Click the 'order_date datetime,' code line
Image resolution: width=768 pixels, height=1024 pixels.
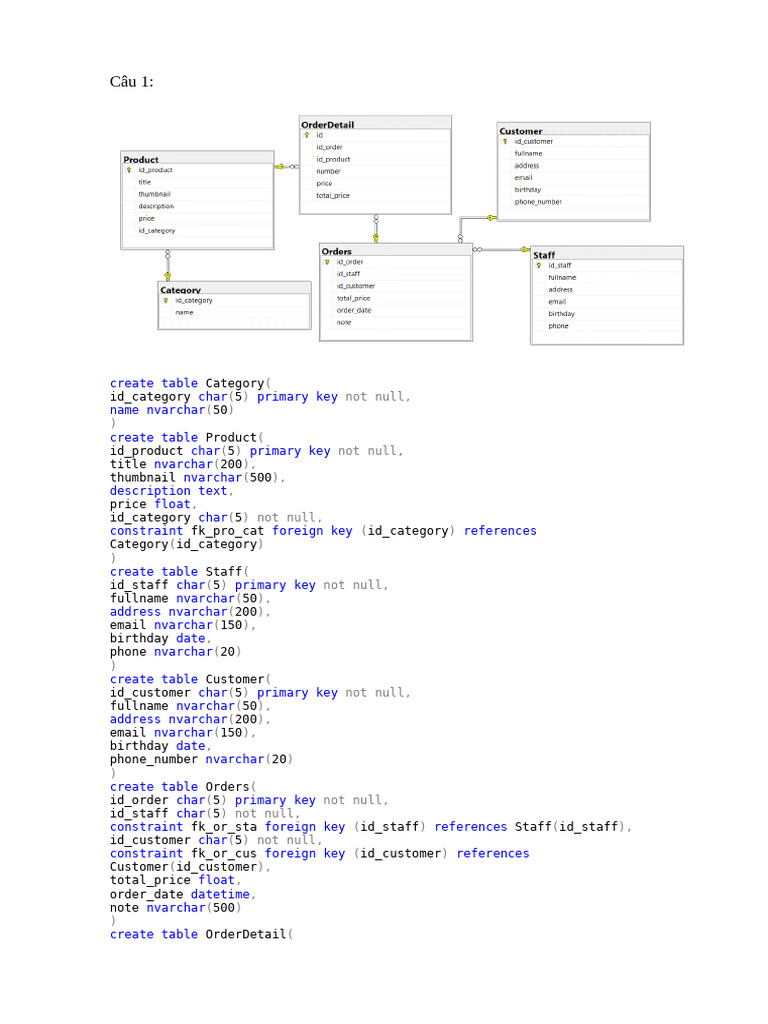[183, 894]
